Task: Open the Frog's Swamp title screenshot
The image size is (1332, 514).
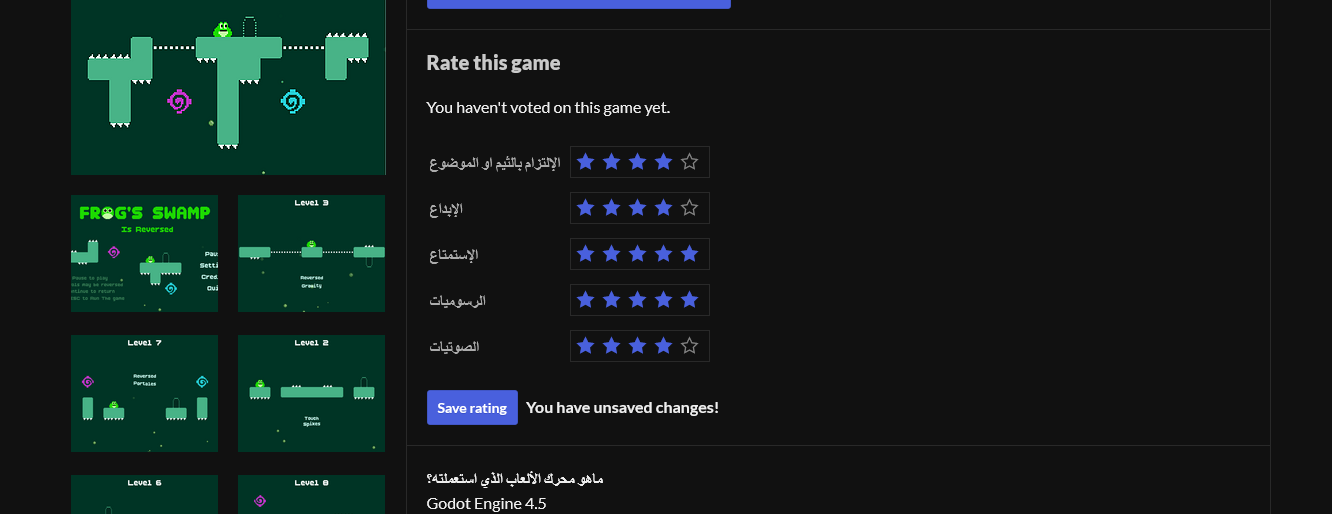Action: tap(144, 253)
